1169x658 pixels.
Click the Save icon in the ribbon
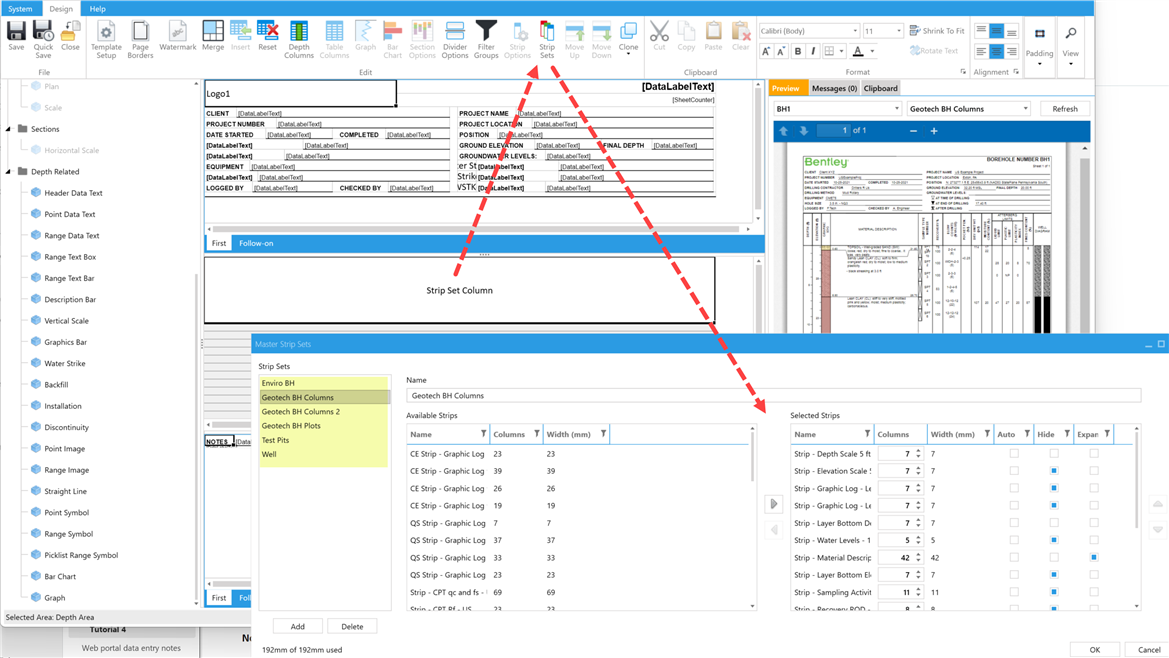point(16,36)
